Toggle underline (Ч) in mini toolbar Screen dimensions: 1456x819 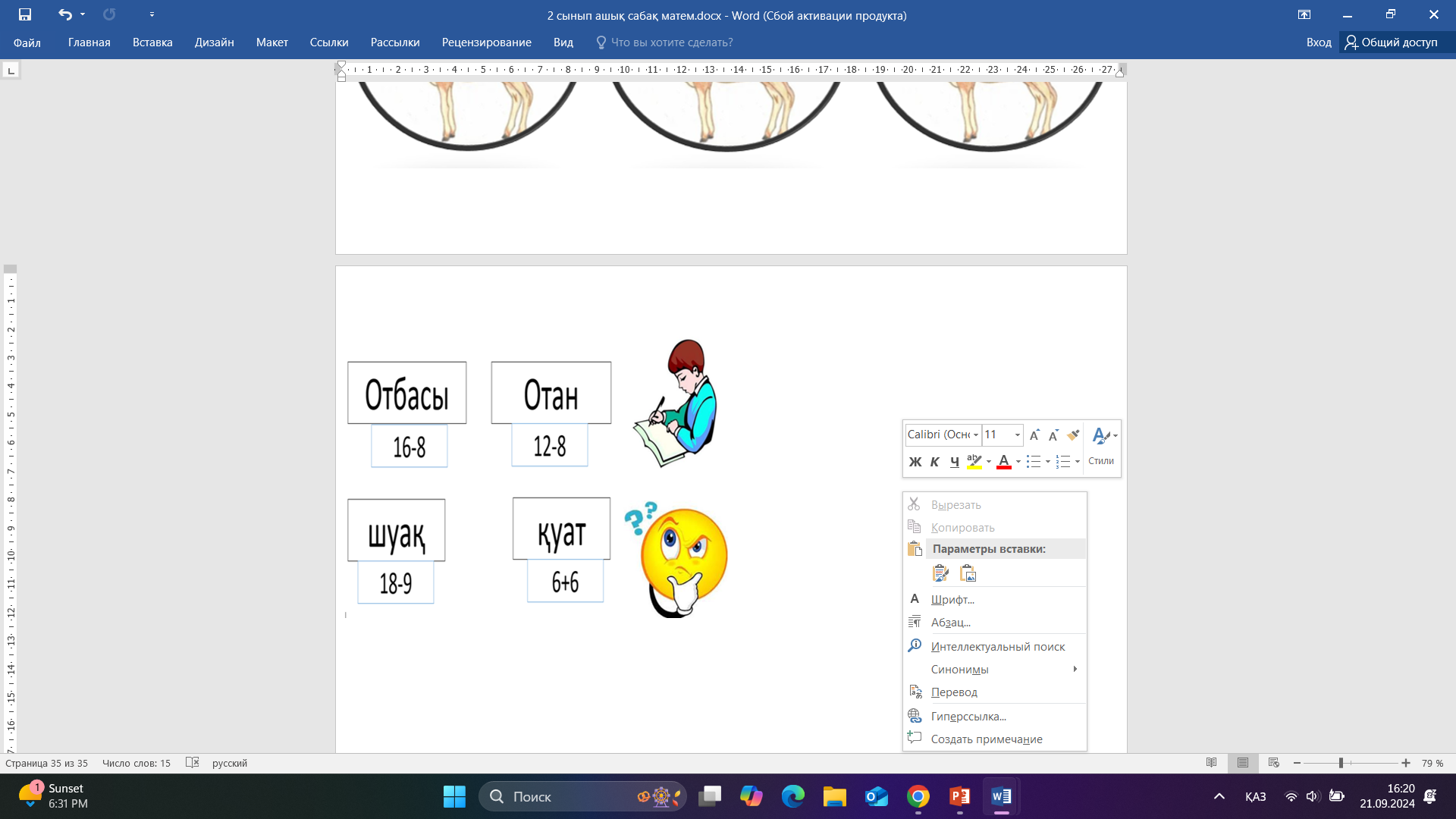click(x=954, y=462)
